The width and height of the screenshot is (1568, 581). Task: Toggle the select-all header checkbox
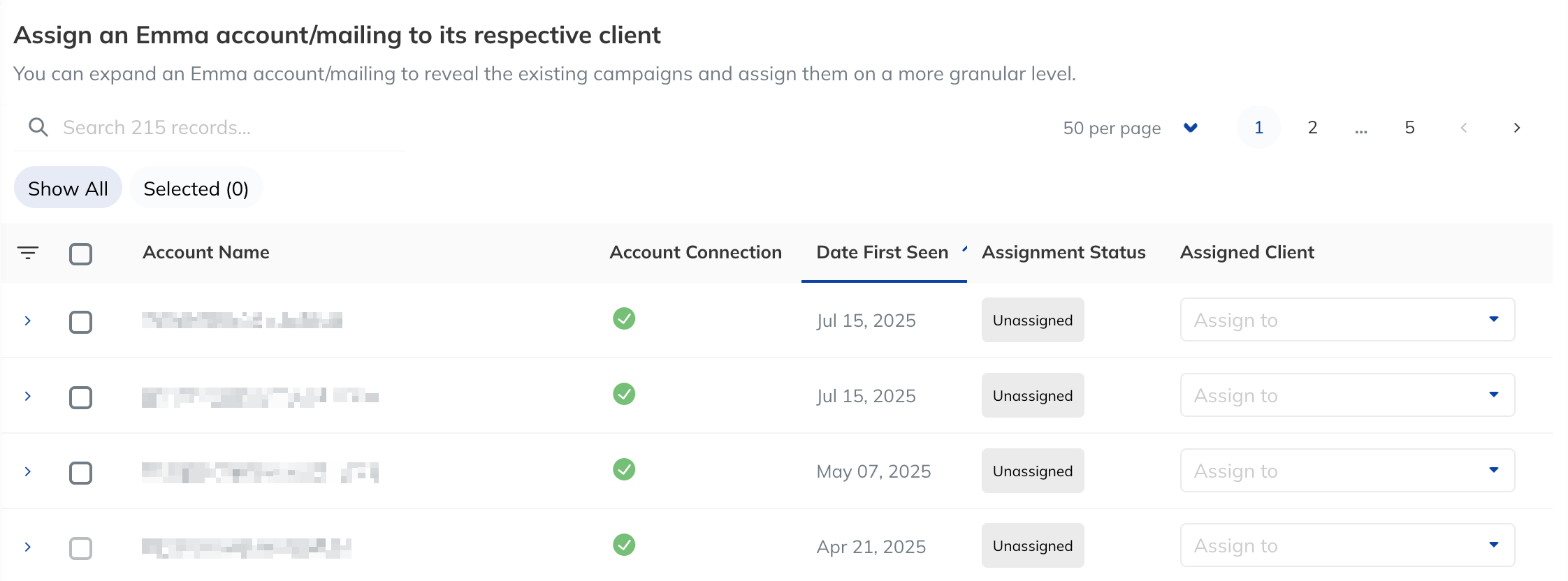point(81,253)
